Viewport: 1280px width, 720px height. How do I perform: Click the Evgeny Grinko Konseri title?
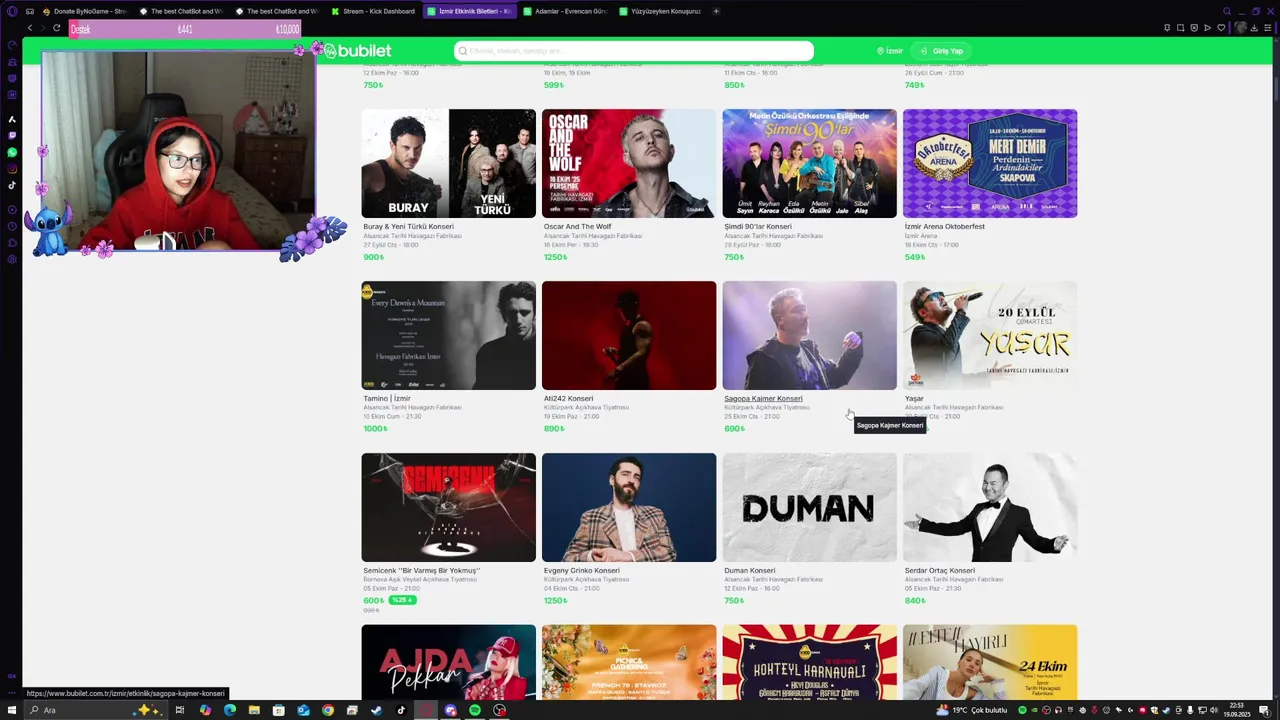click(582, 570)
